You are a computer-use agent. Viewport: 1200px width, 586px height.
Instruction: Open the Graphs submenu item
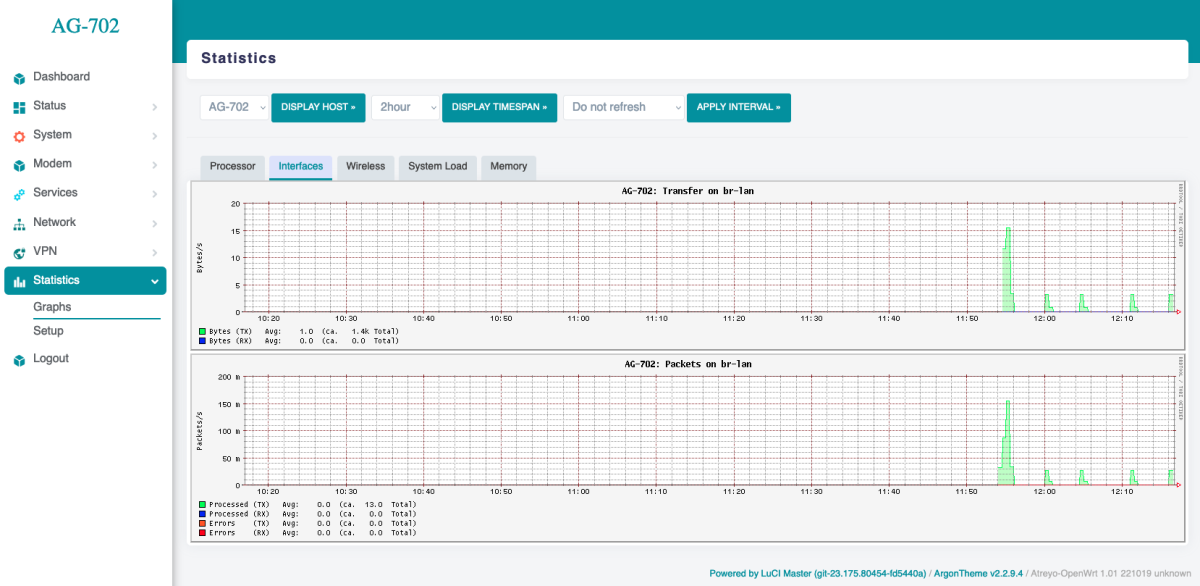pyautogui.click(x=52, y=307)
